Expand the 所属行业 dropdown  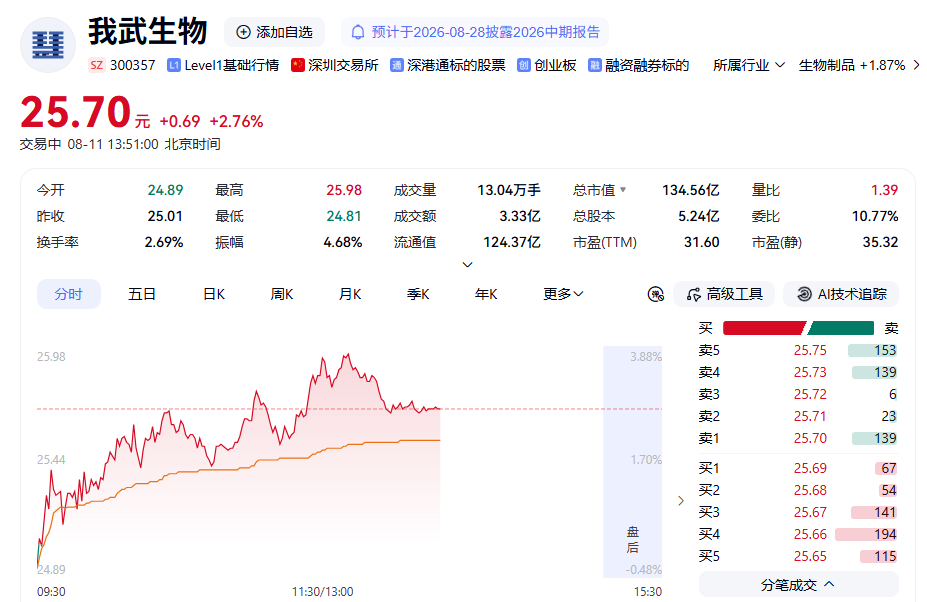[x=749, y=65]
